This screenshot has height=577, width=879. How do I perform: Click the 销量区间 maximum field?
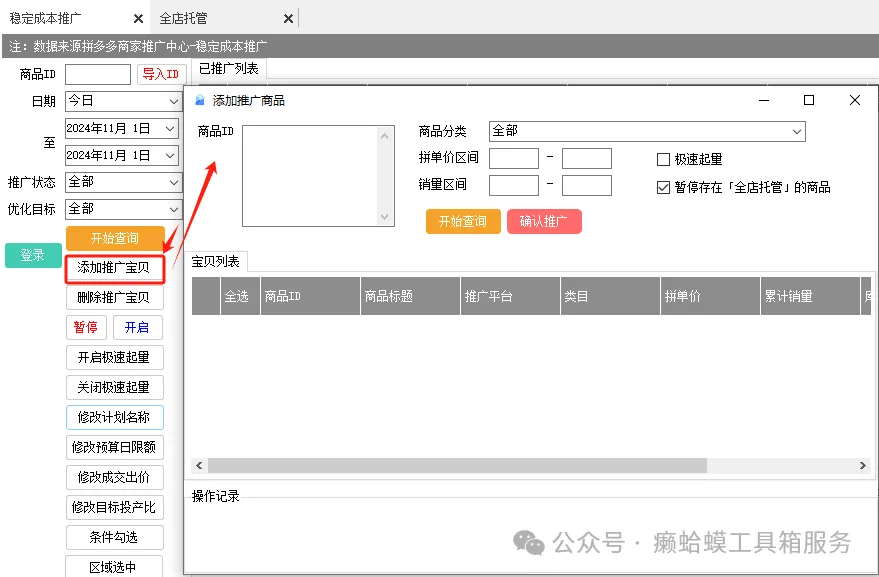586,186
